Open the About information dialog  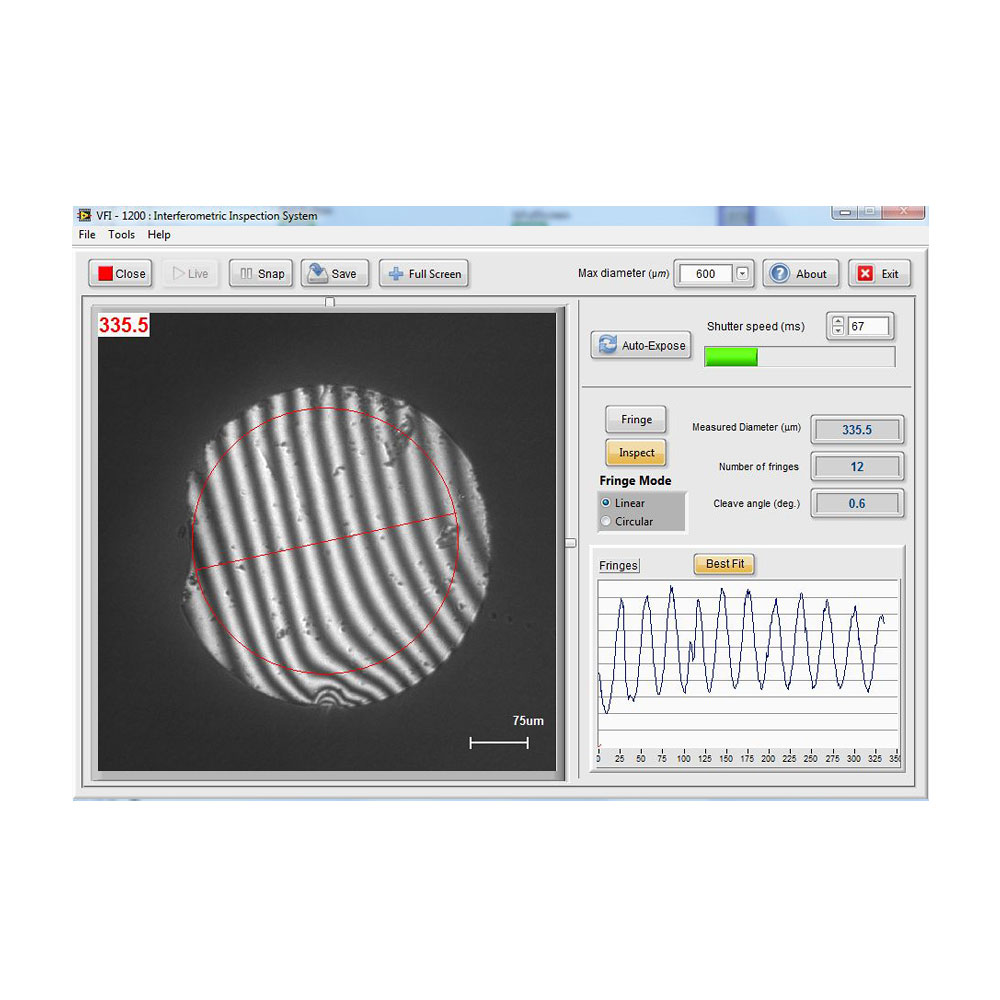[799, 274]
